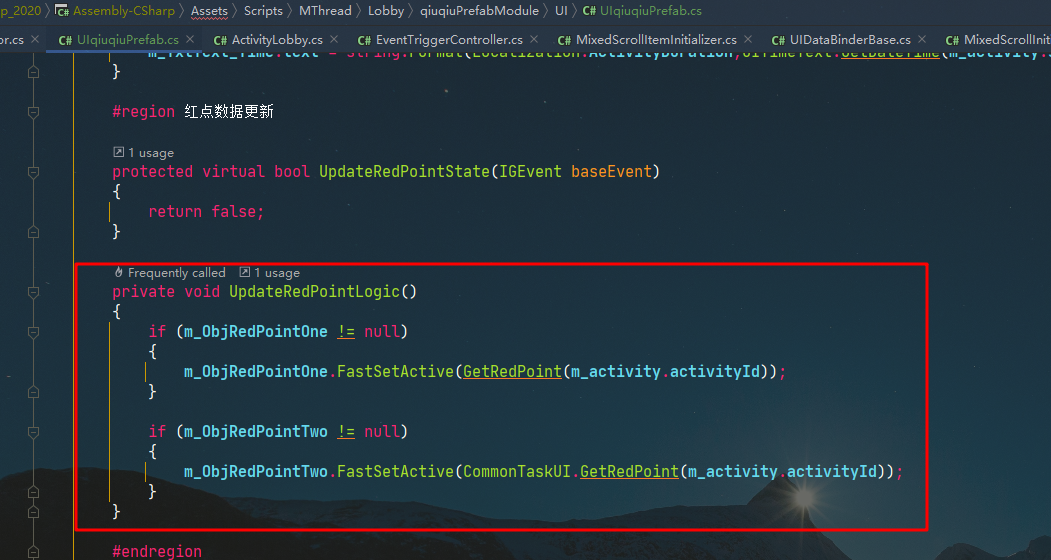Switch to the UIDataBinderBase.cs tab

[850, 40]
